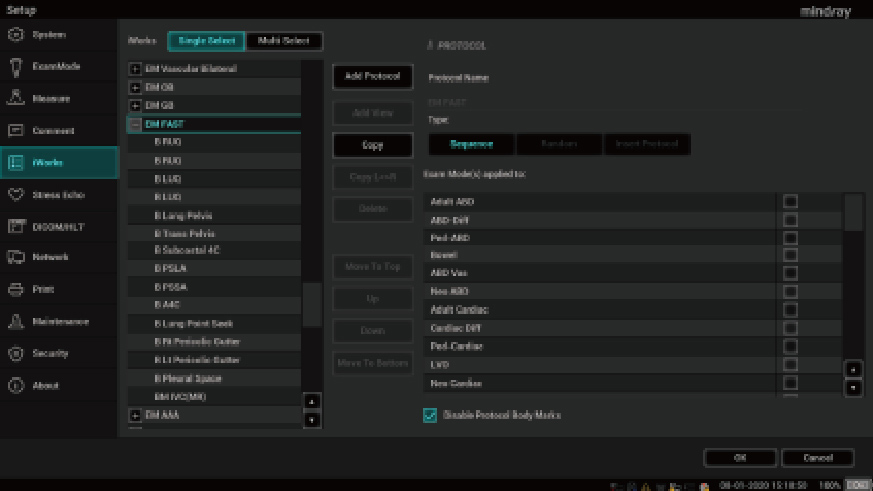Screen dimensions: 873x491
Task: Collapse the EM FAST protocol tree
Action: click(136, 125)
